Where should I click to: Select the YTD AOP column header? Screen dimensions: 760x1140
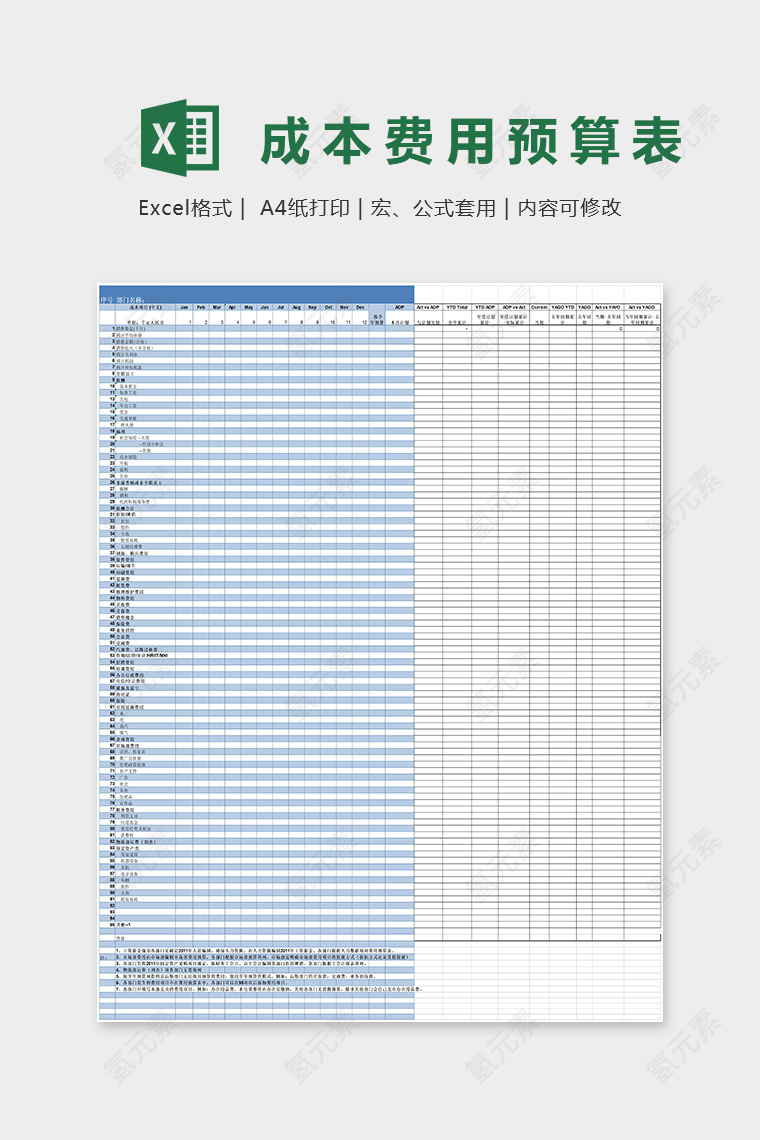(485, 308)
